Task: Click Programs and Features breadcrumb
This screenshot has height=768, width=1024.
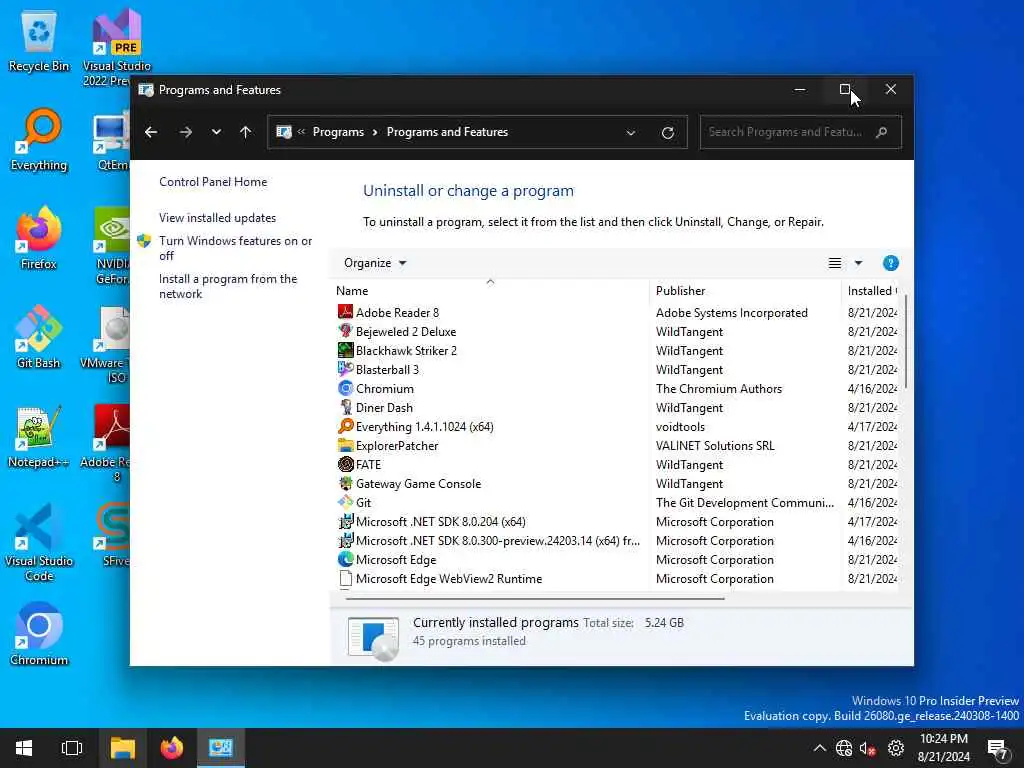Action: (x=447, y=132)
